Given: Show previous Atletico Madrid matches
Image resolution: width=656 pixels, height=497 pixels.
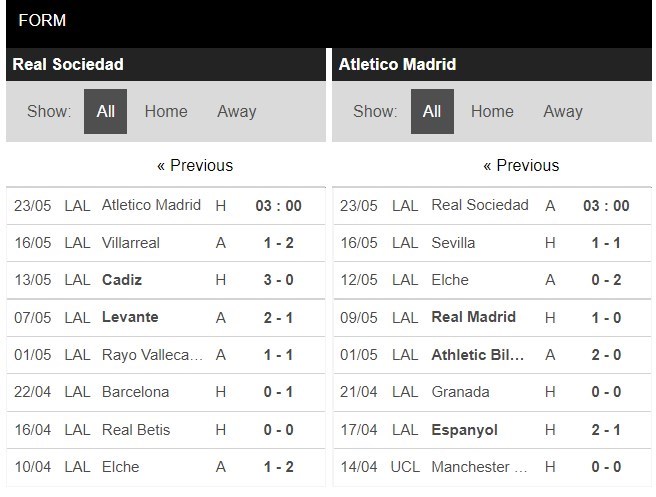Looking at the screenshot, I should click(521, 165).
